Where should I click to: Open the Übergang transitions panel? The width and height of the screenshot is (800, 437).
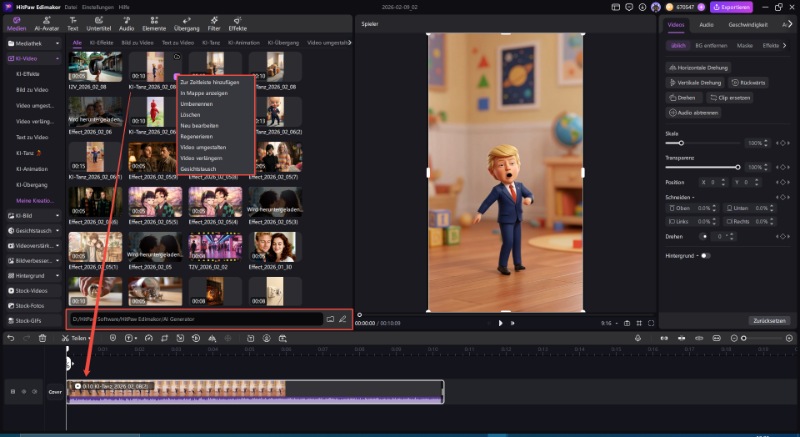click(186, 23)
